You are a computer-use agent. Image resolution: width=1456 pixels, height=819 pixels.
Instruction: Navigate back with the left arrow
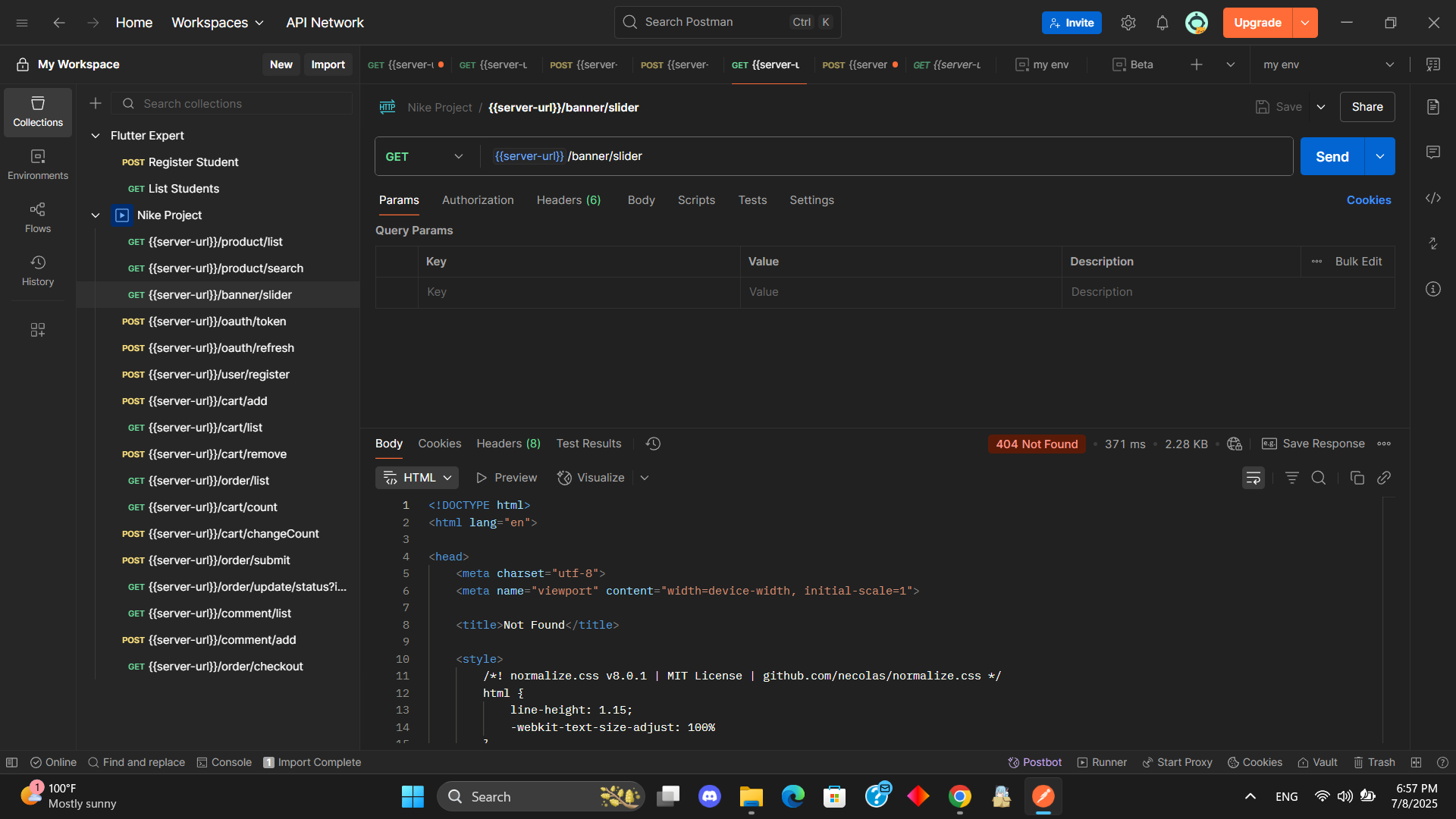tap(59, 23)
